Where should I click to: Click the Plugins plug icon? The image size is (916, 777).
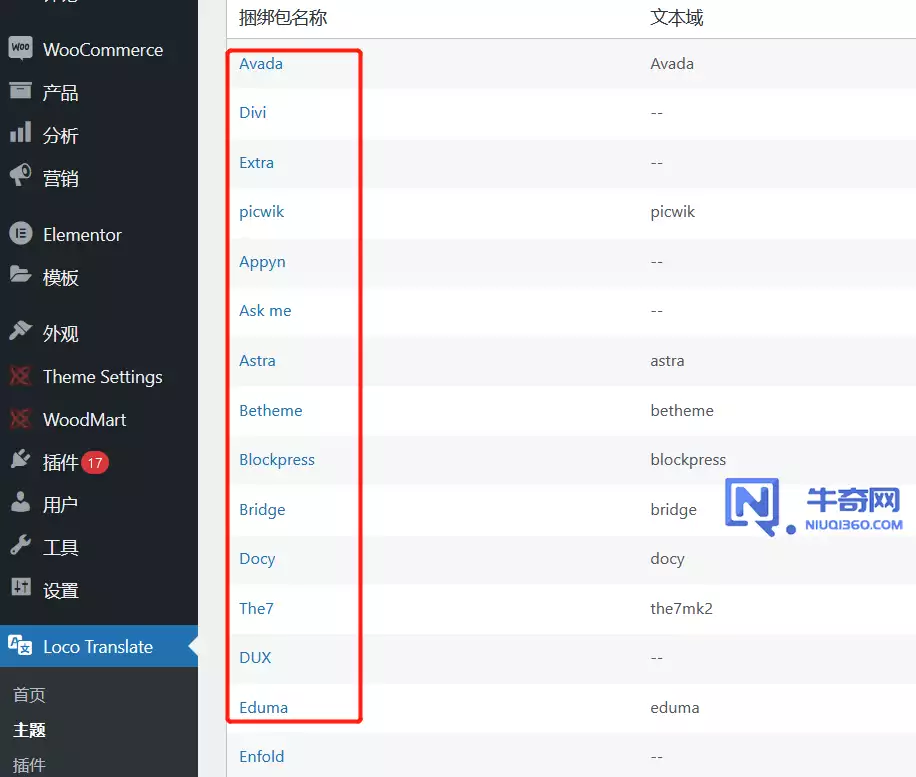click(x=20, y=459)
